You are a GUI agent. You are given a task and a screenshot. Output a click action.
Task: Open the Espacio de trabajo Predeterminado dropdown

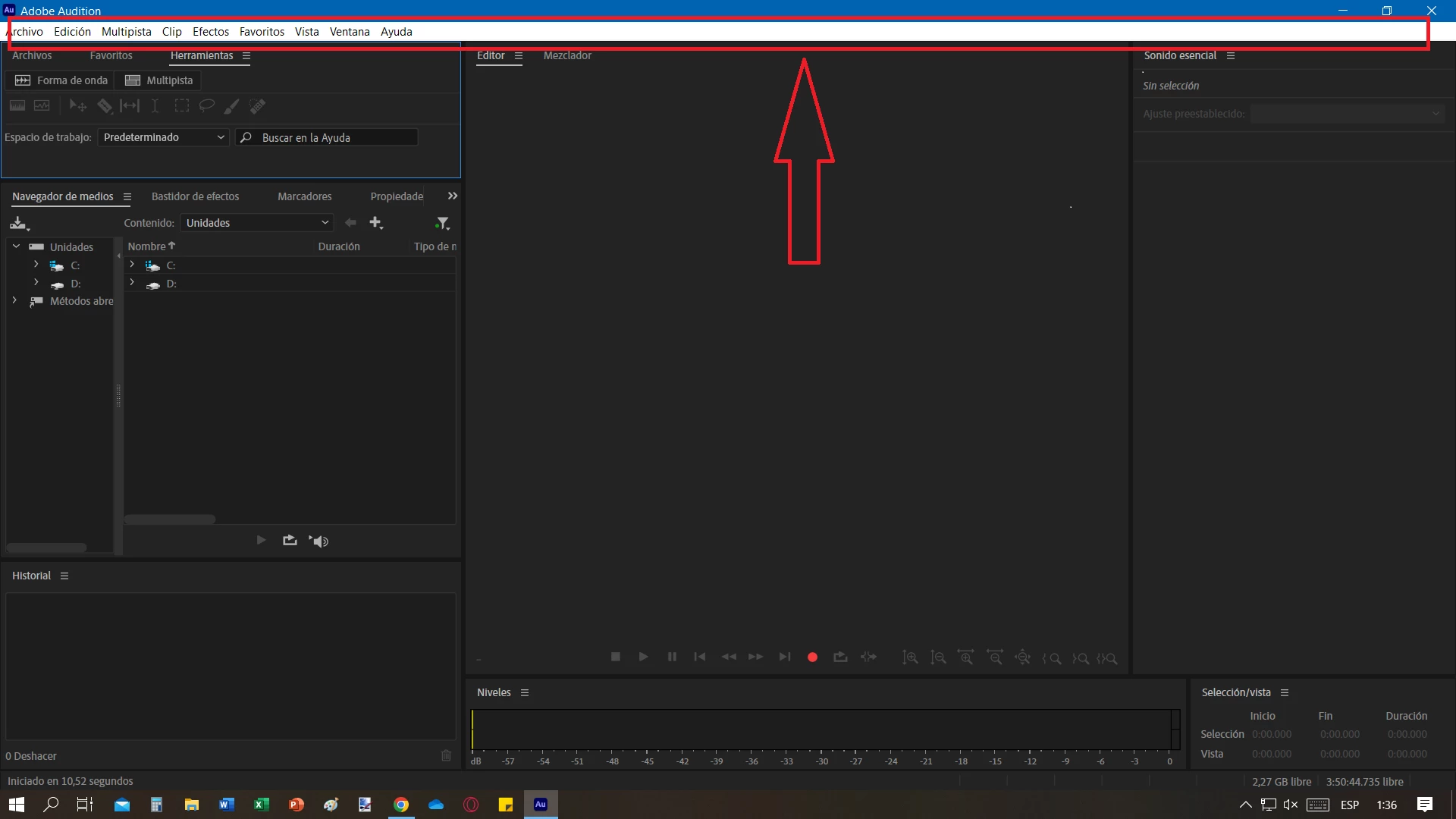coord(163,137)
